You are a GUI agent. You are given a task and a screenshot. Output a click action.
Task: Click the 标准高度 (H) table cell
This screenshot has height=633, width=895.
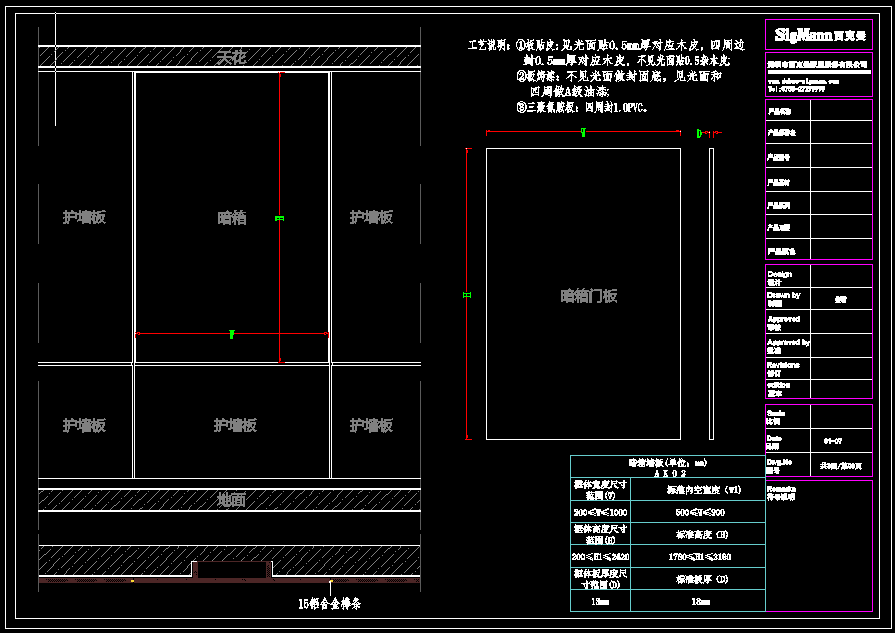696,534
